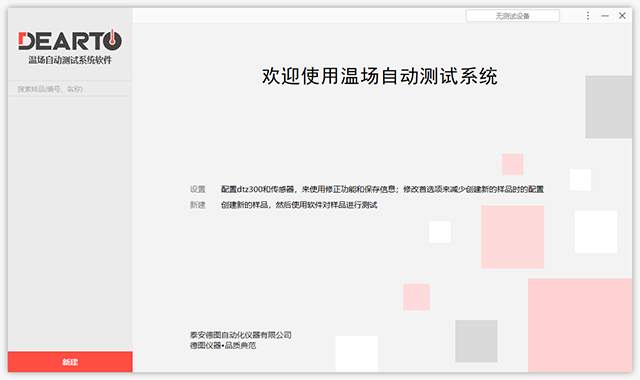Click the 新建 link on welcome page

point(198,205)
